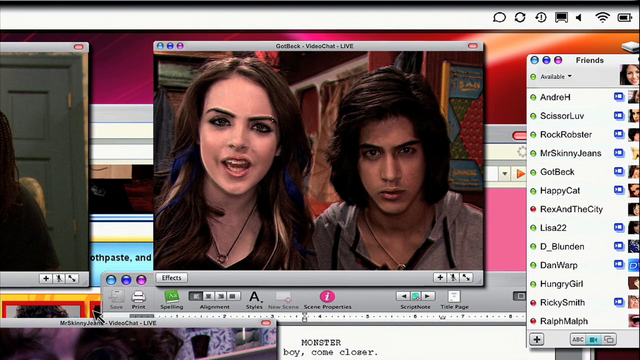Open the time machine clock icon
This screenshot has height=360, width=640.
coord(541,18)
